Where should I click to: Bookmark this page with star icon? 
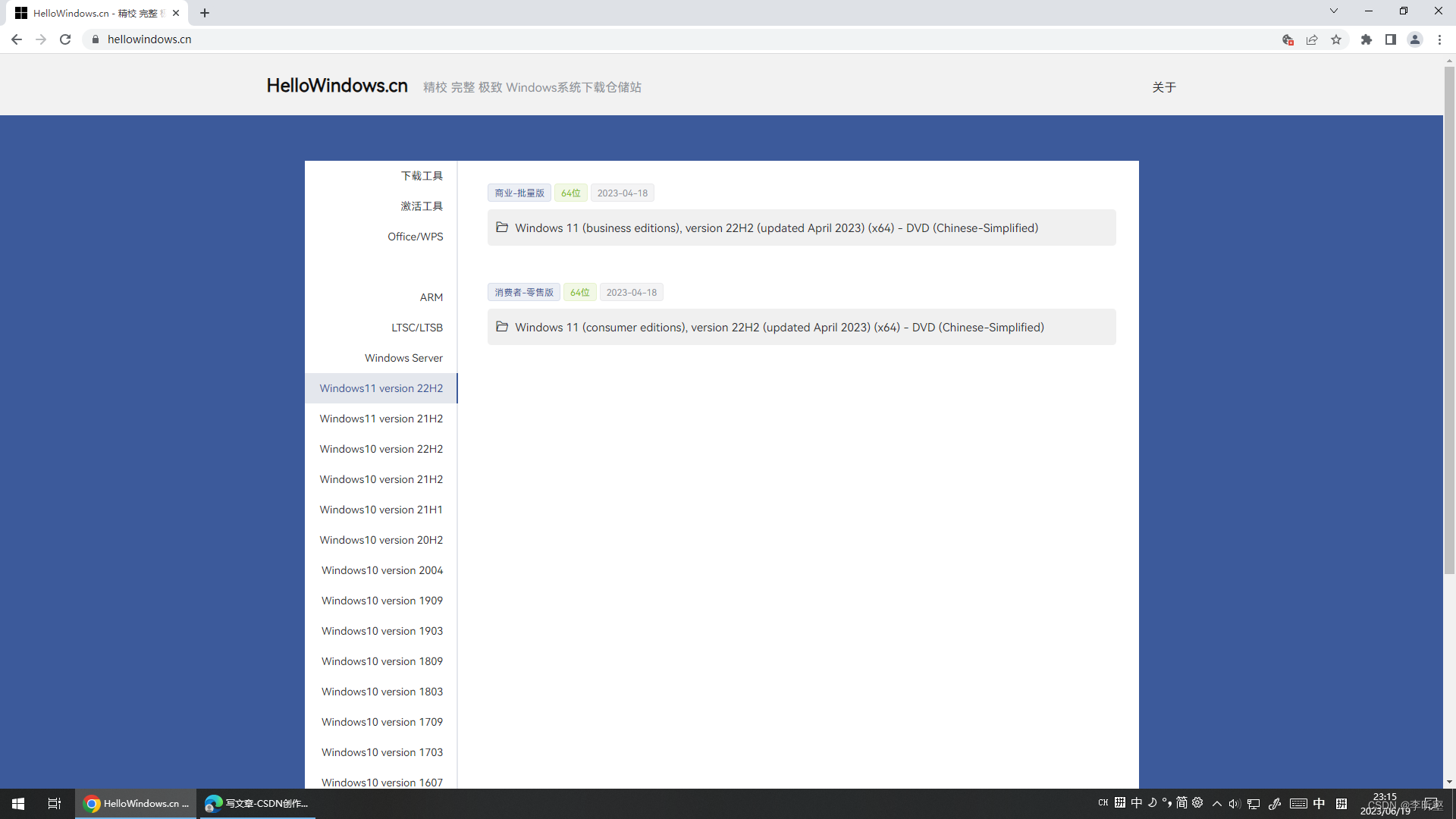pos(1336,39)
